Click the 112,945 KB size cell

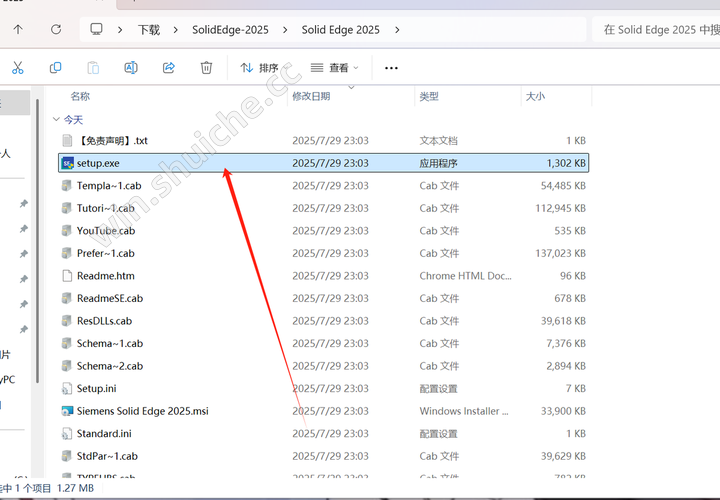coord(560,208)
